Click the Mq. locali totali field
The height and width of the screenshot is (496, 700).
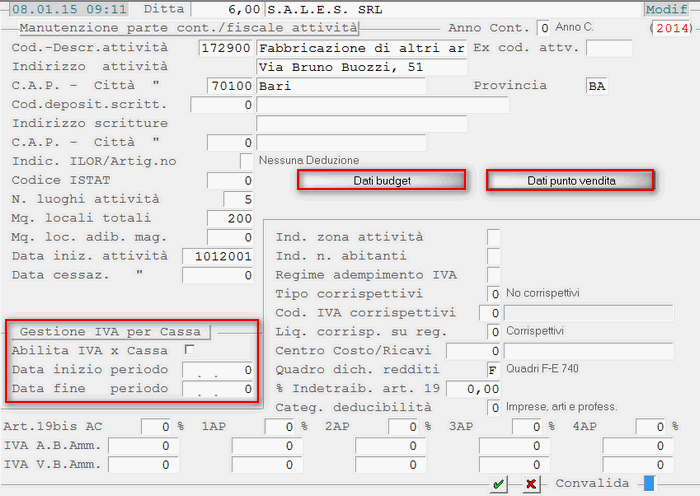230,218
